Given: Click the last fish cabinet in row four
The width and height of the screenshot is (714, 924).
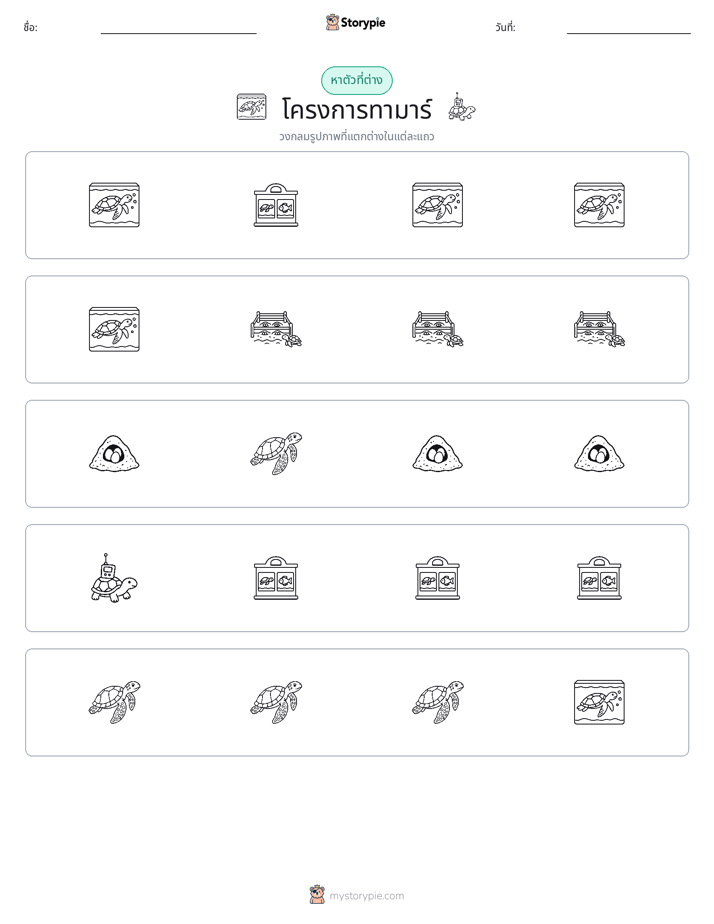Looking at the screenshot, I should point(599,578).
